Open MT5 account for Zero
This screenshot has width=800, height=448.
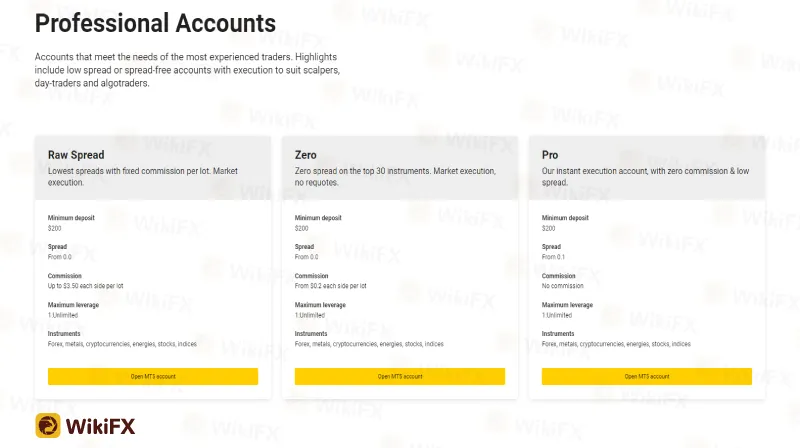click(400, 377)
